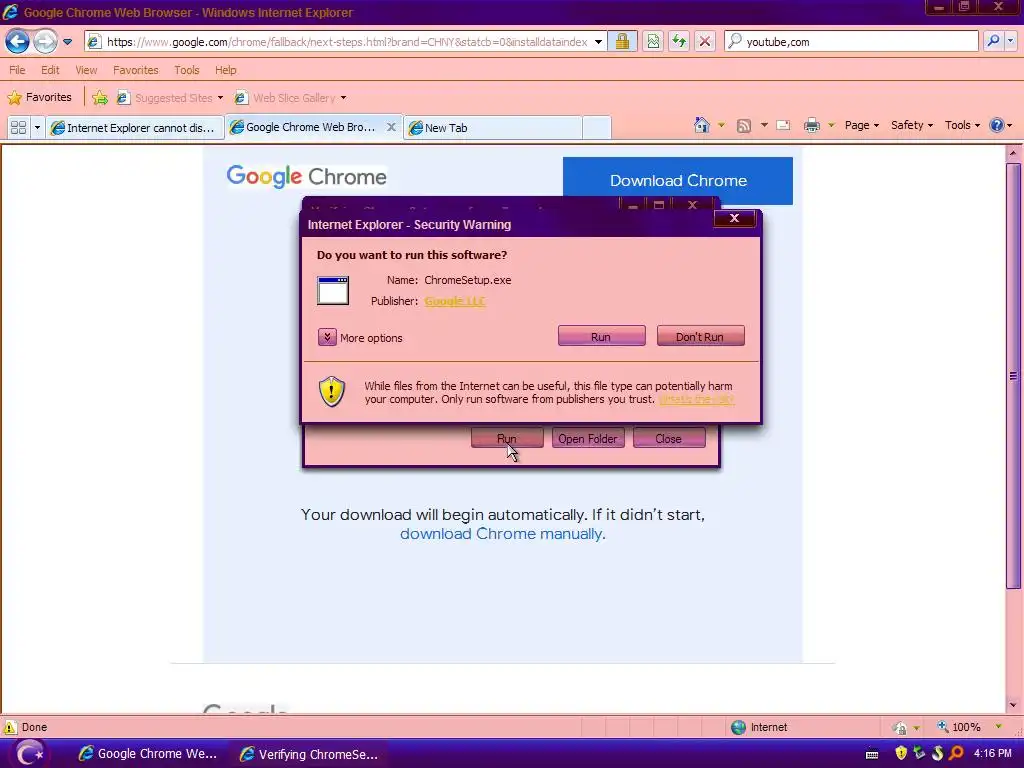Close the Security Warning dialog
1024x768 pixels.
(734, 218)
